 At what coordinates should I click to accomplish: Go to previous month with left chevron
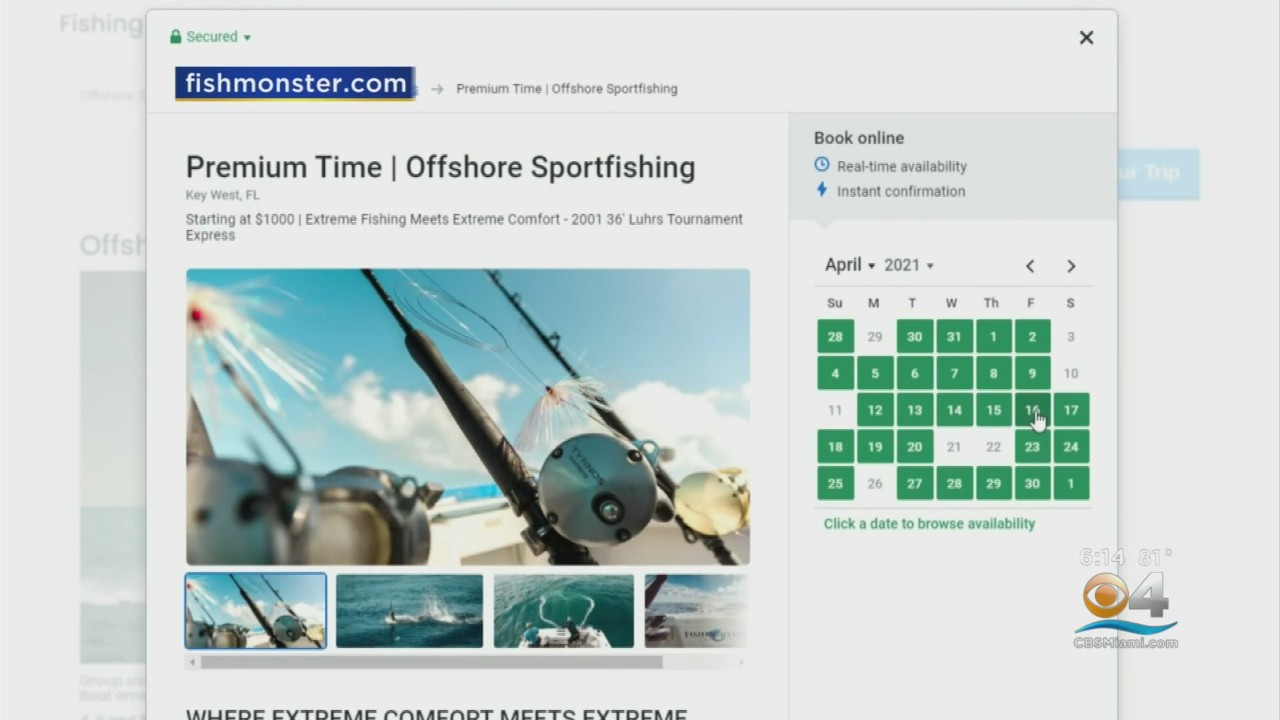[1030, 266]
